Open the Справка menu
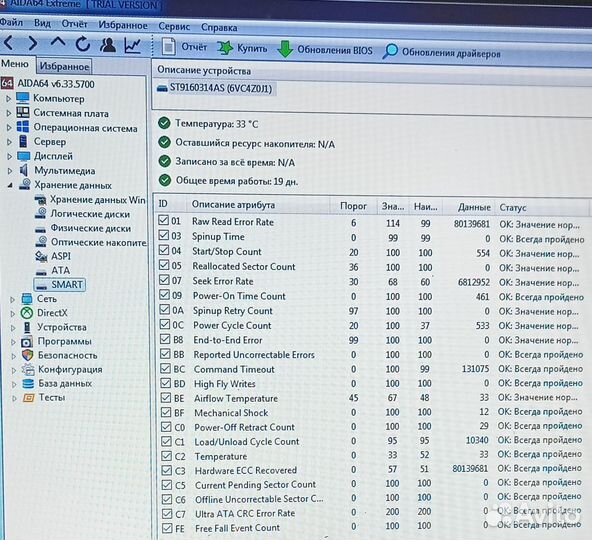 coord(219,28)
